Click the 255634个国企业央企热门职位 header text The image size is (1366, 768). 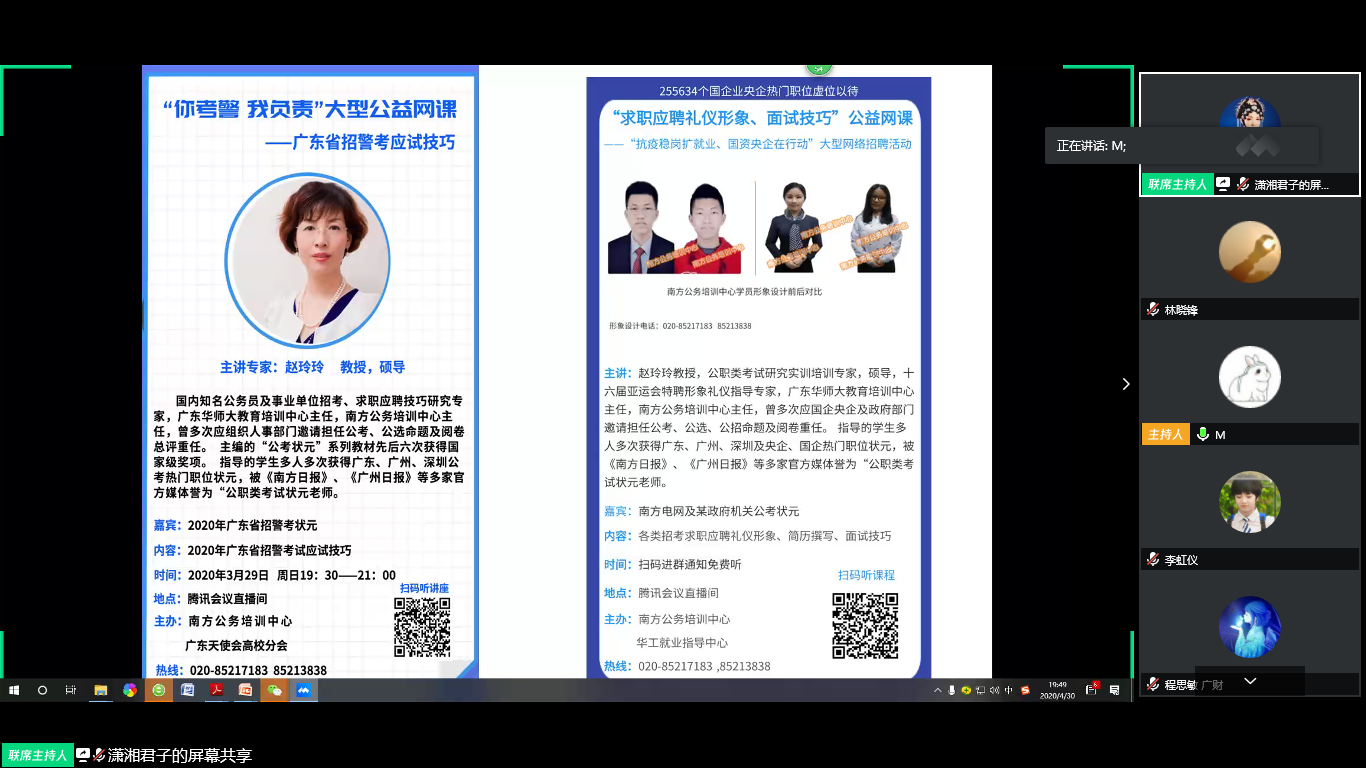759,90
